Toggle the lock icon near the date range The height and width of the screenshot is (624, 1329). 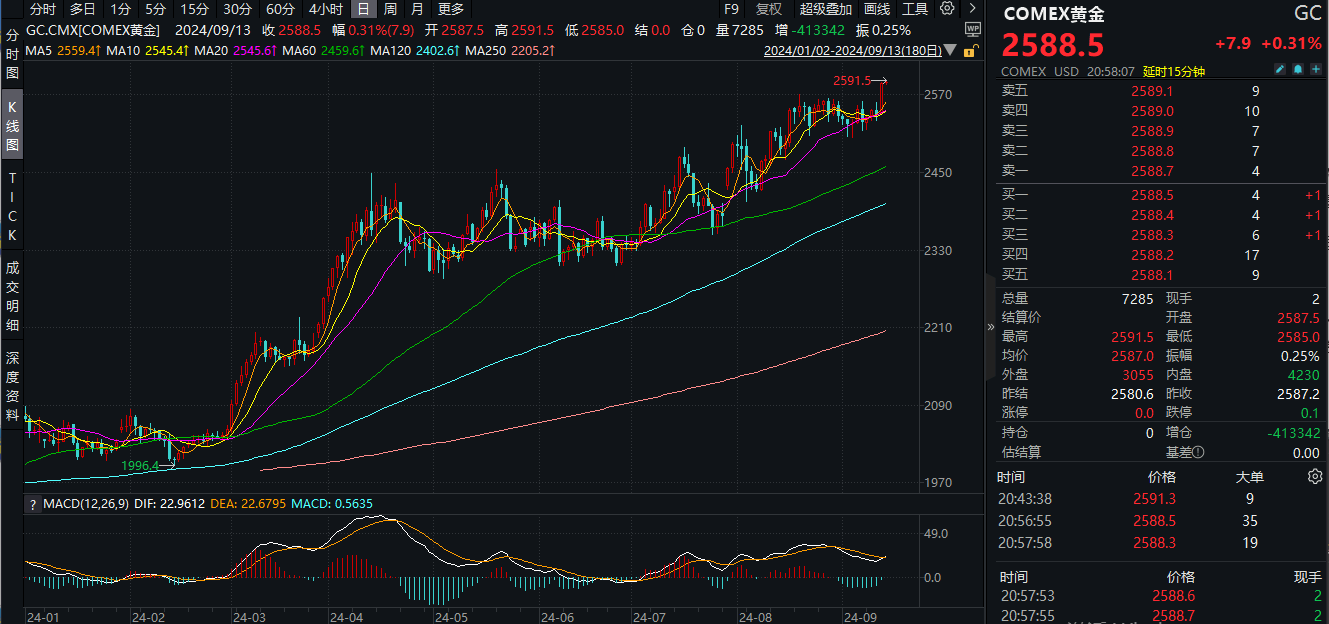click(x=969, y=49)
